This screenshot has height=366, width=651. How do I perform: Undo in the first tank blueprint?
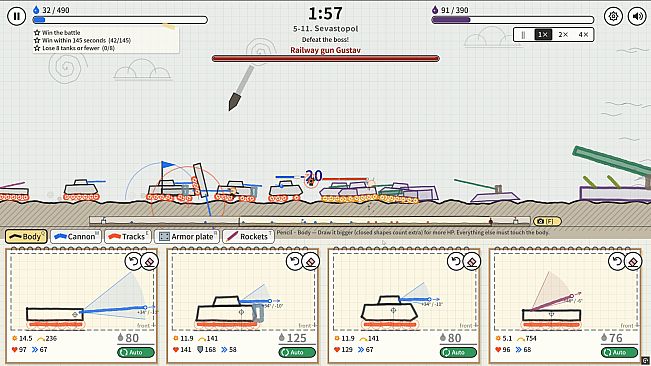(x=133, y=261)
